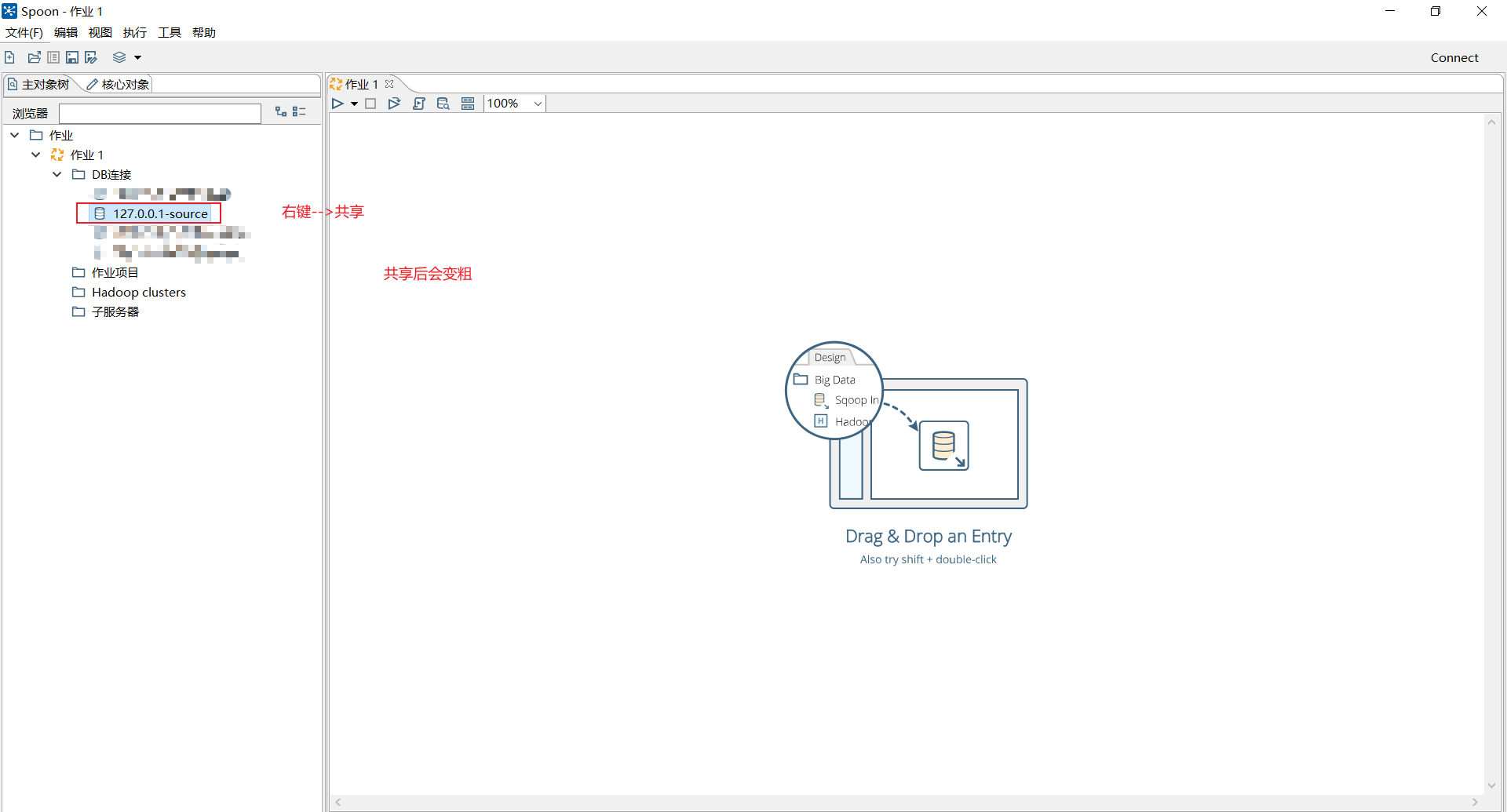Open the 工具 menu
This screenshot has height=812, width=1507.
pyautogui.click(x=170, y=32)
